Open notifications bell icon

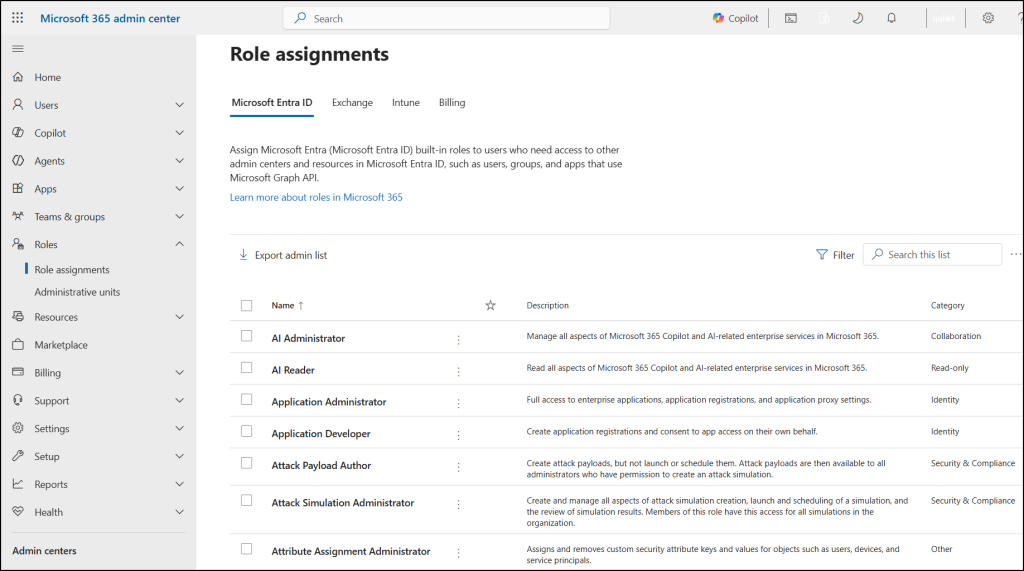click(x=891, y=18)
